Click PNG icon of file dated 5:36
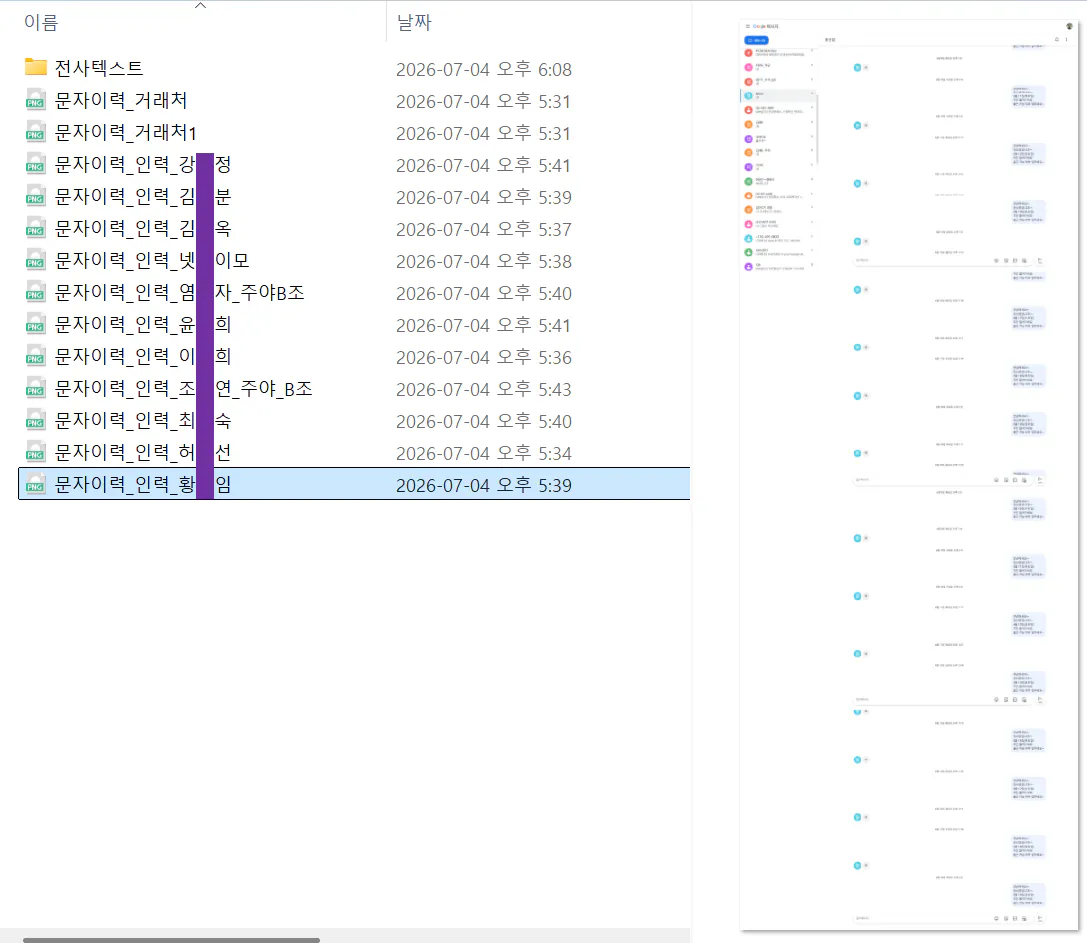 (35, 356)
